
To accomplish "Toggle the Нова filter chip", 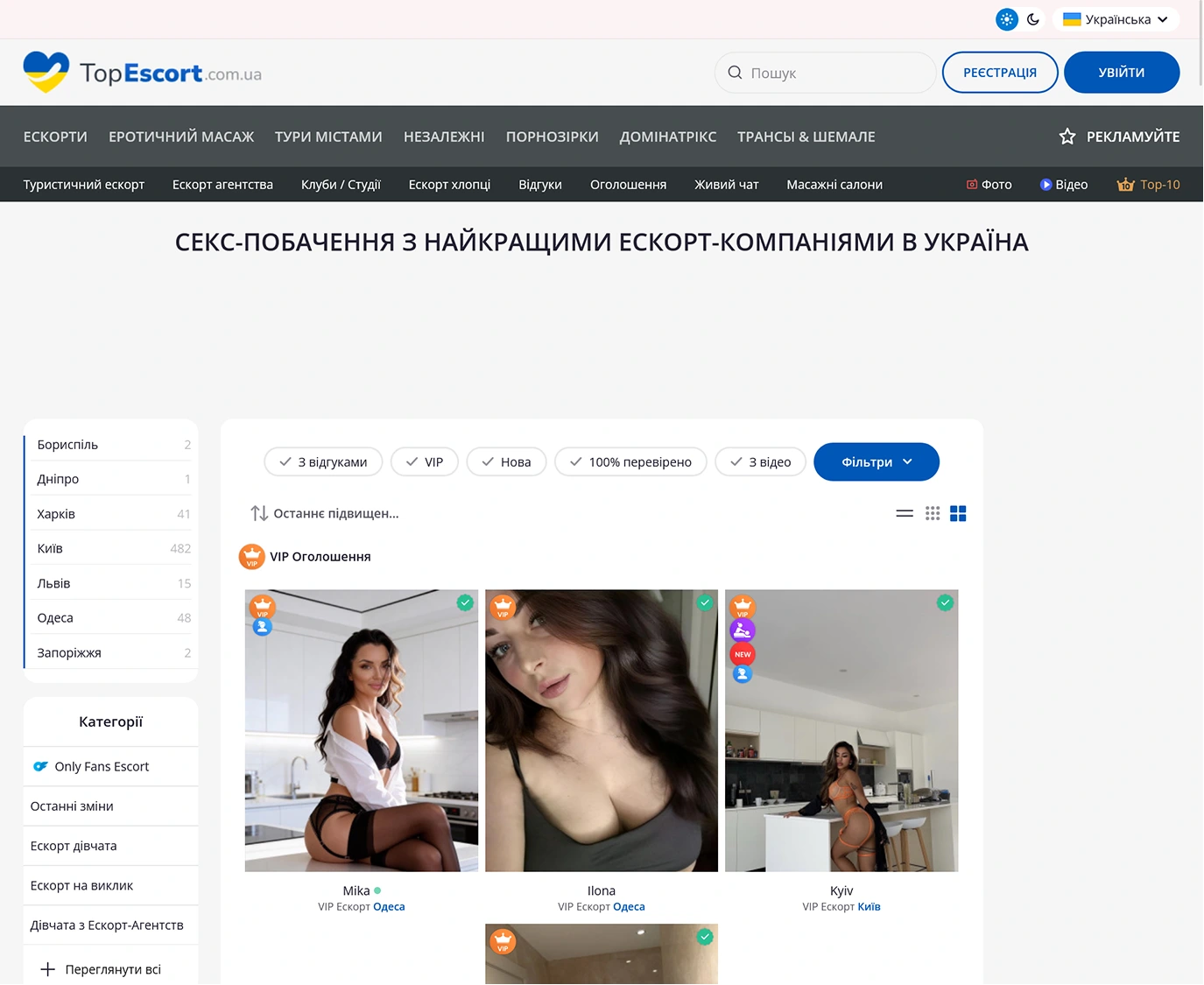I will pyautogui.click(x=506, y=462).
